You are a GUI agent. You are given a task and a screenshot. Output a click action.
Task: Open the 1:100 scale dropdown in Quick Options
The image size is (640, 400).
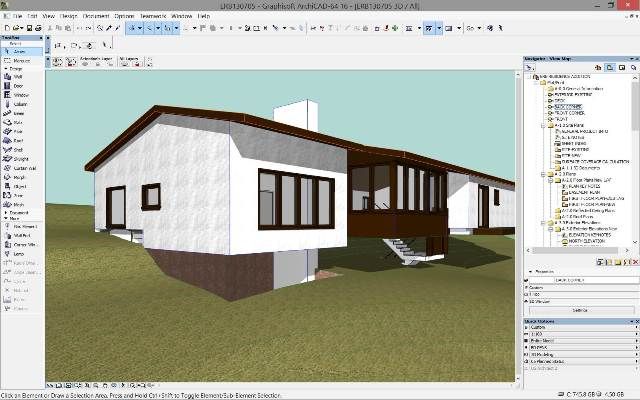583,334
